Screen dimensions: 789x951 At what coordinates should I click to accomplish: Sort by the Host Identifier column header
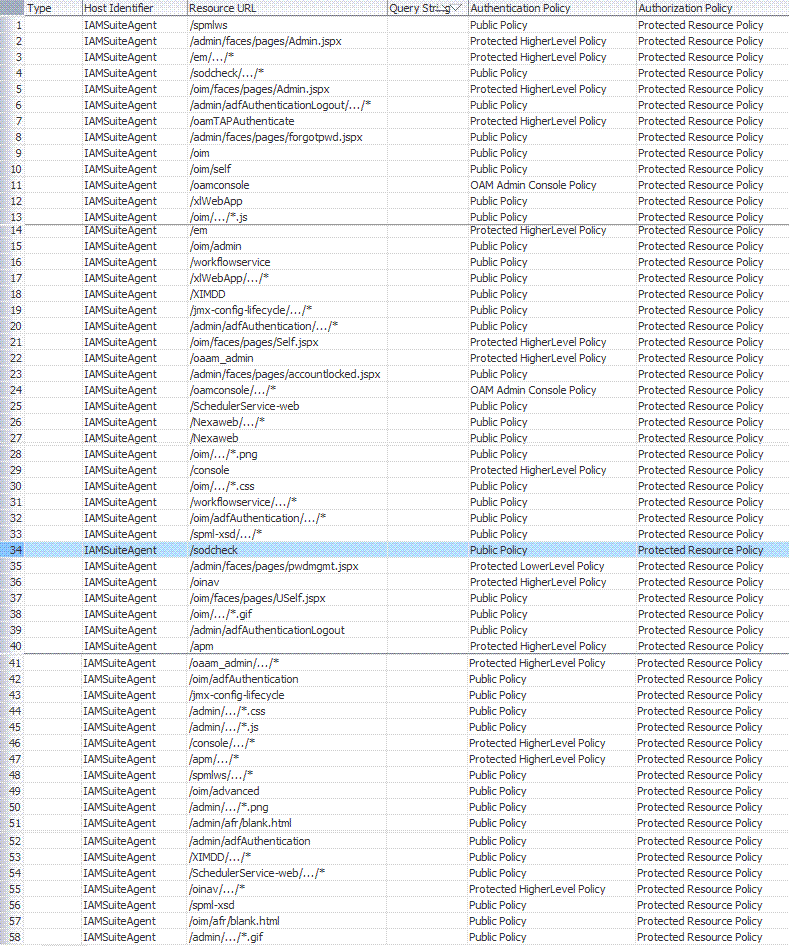tap(134, 8)
